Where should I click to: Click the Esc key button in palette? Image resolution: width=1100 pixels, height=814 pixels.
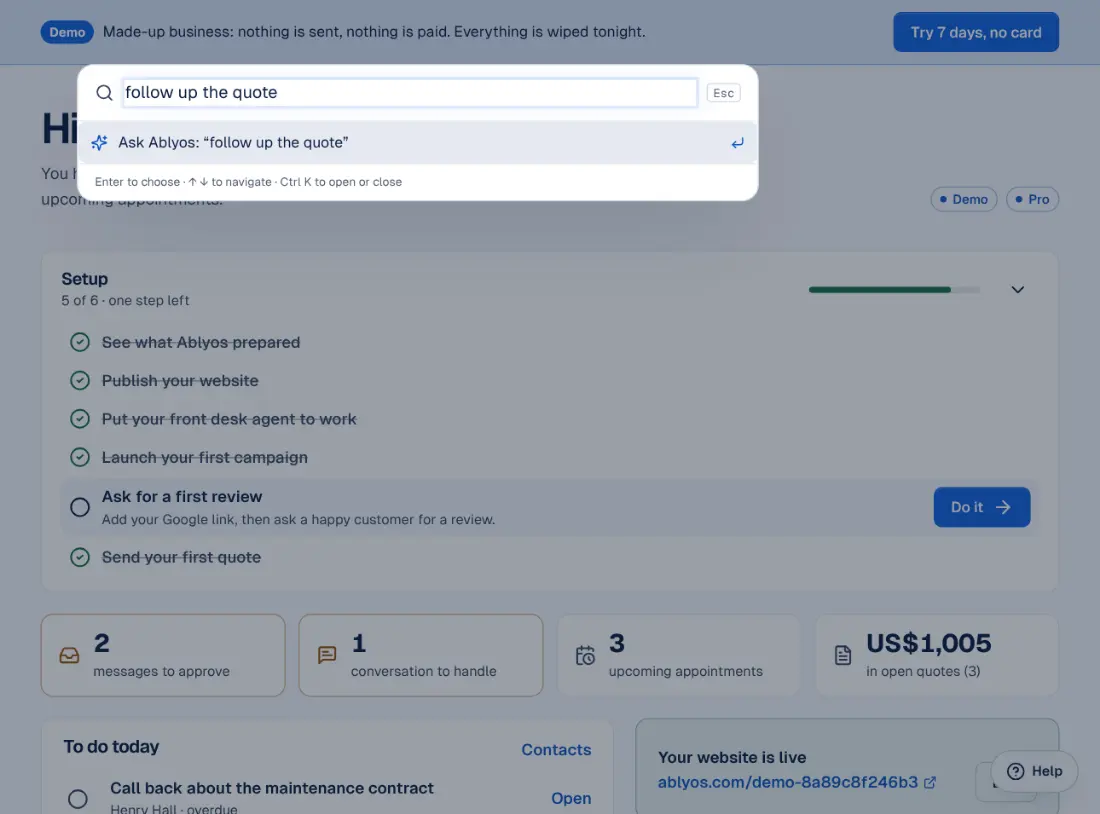click(723, 93)
